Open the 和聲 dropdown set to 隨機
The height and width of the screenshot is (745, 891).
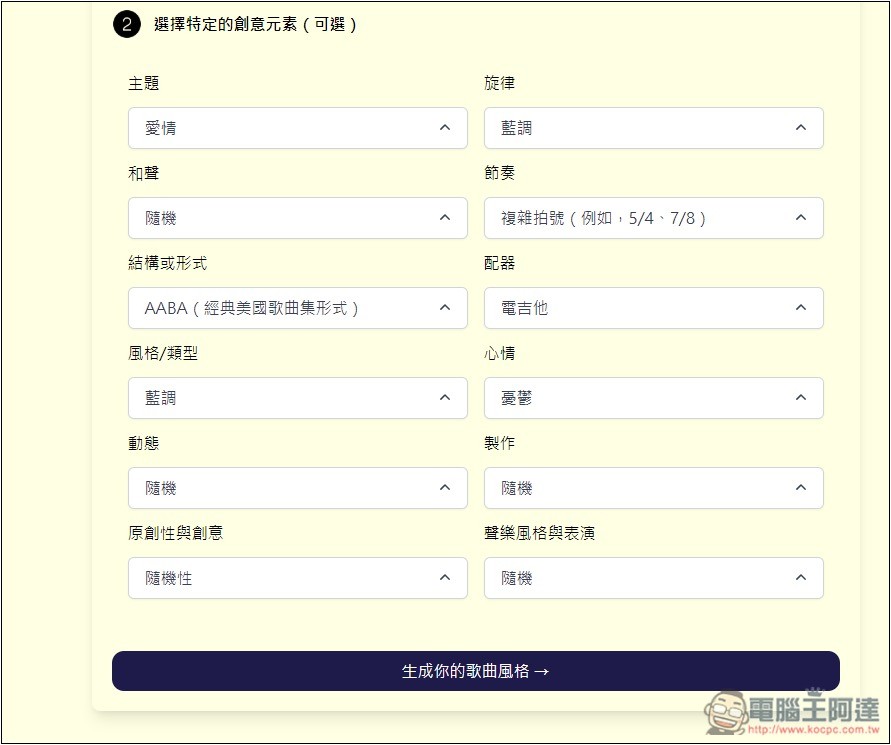tap(297, 218)
